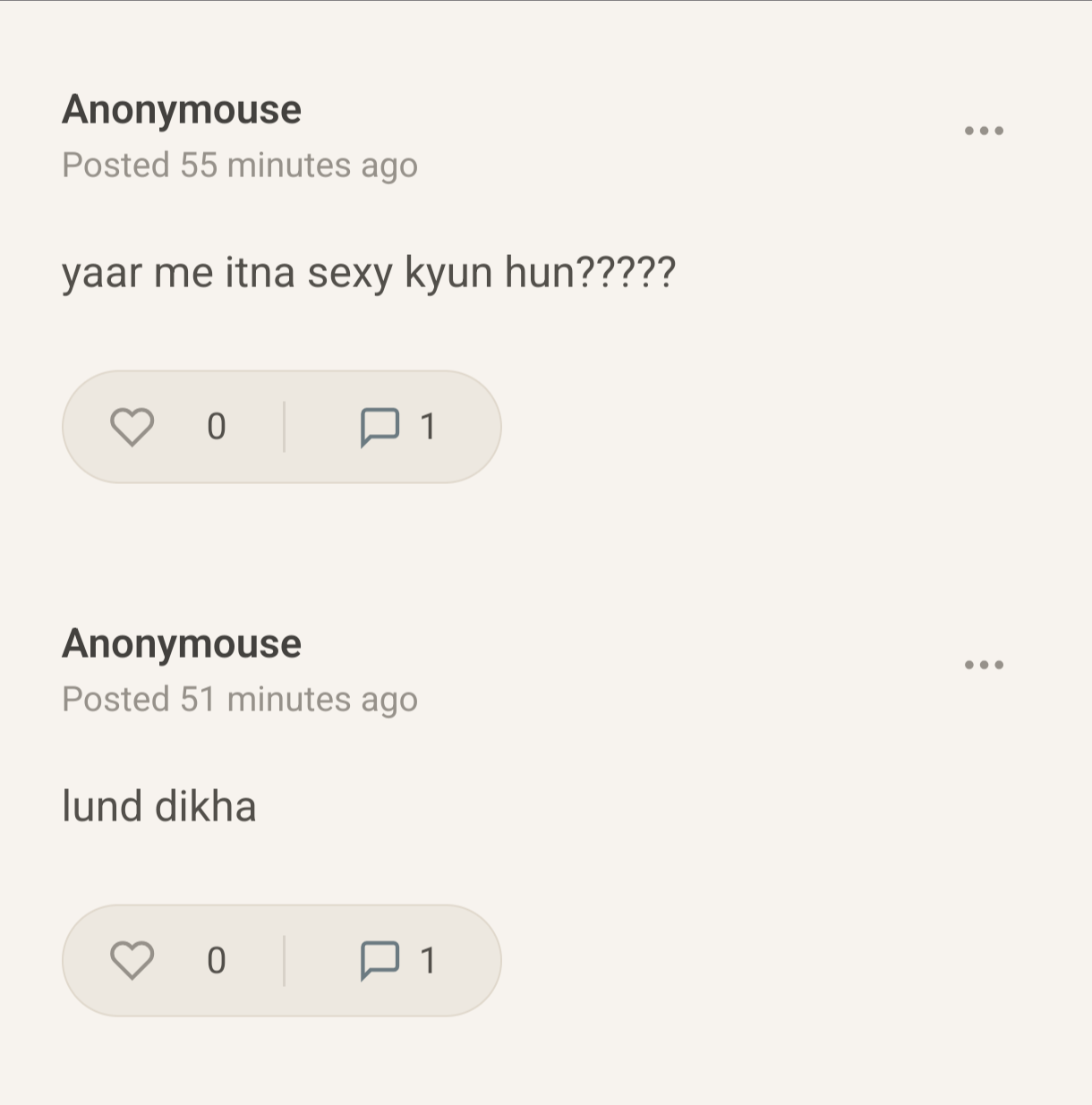Expand more options on 51-minutes-ago post
Image resolution: width=1092 pixels, height=1105 pixels.
[x=984, y=665]
